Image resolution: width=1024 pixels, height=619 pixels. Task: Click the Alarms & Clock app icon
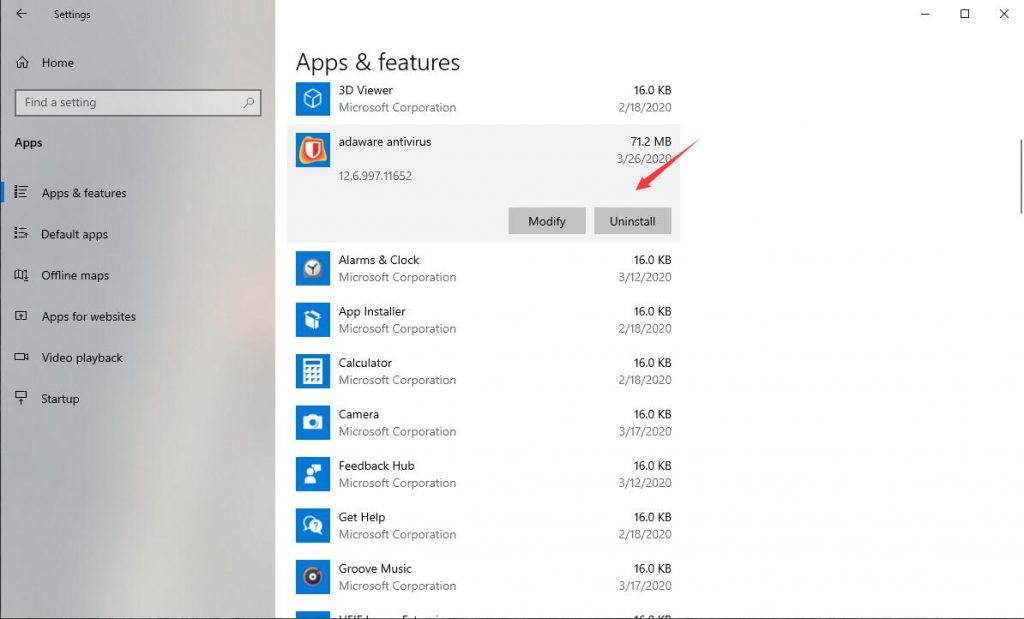click(x=313, y=268)
